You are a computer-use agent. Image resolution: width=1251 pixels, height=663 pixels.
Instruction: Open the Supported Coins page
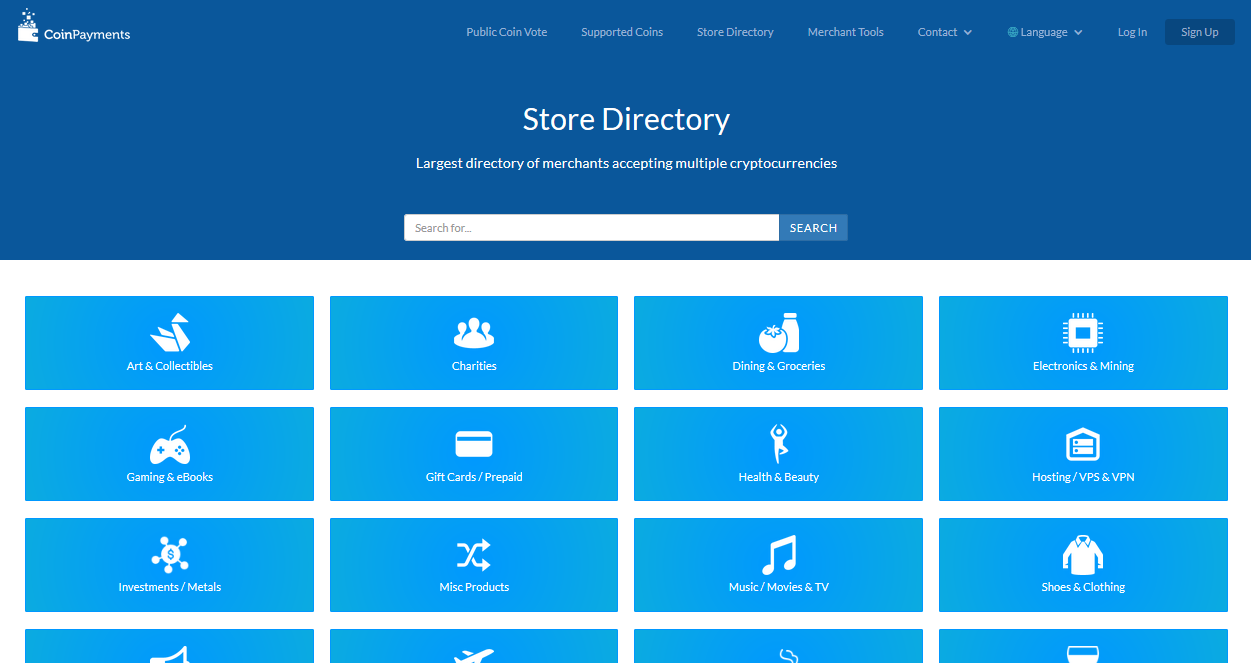[x=622, y=32]
